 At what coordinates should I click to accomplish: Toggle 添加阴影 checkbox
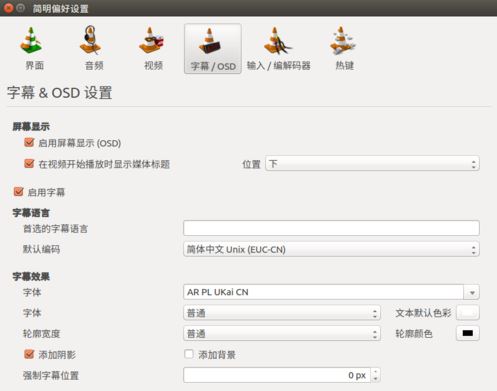coord(29,354)
